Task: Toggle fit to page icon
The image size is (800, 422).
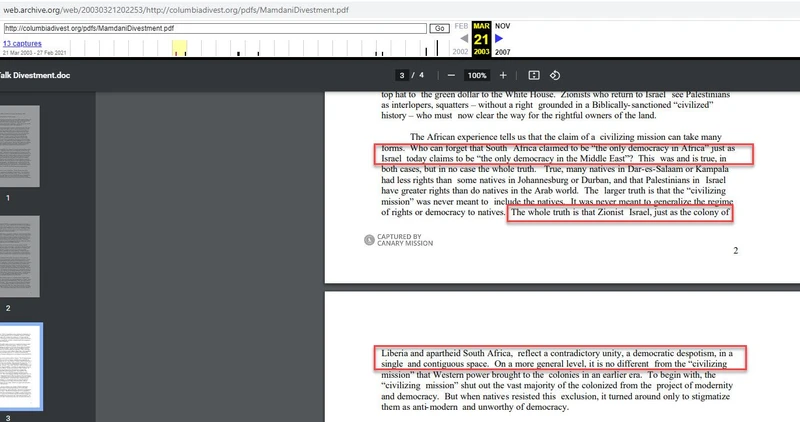Action: coord(534,76)
